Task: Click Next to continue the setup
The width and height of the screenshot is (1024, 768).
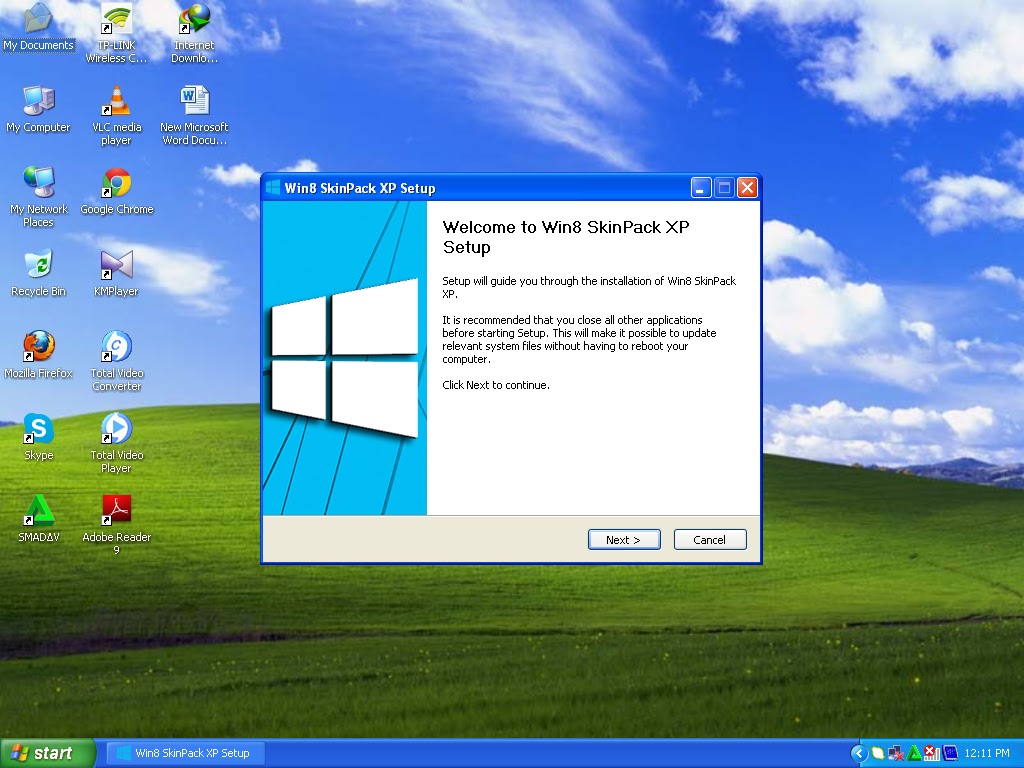Action: coord(624,539)
